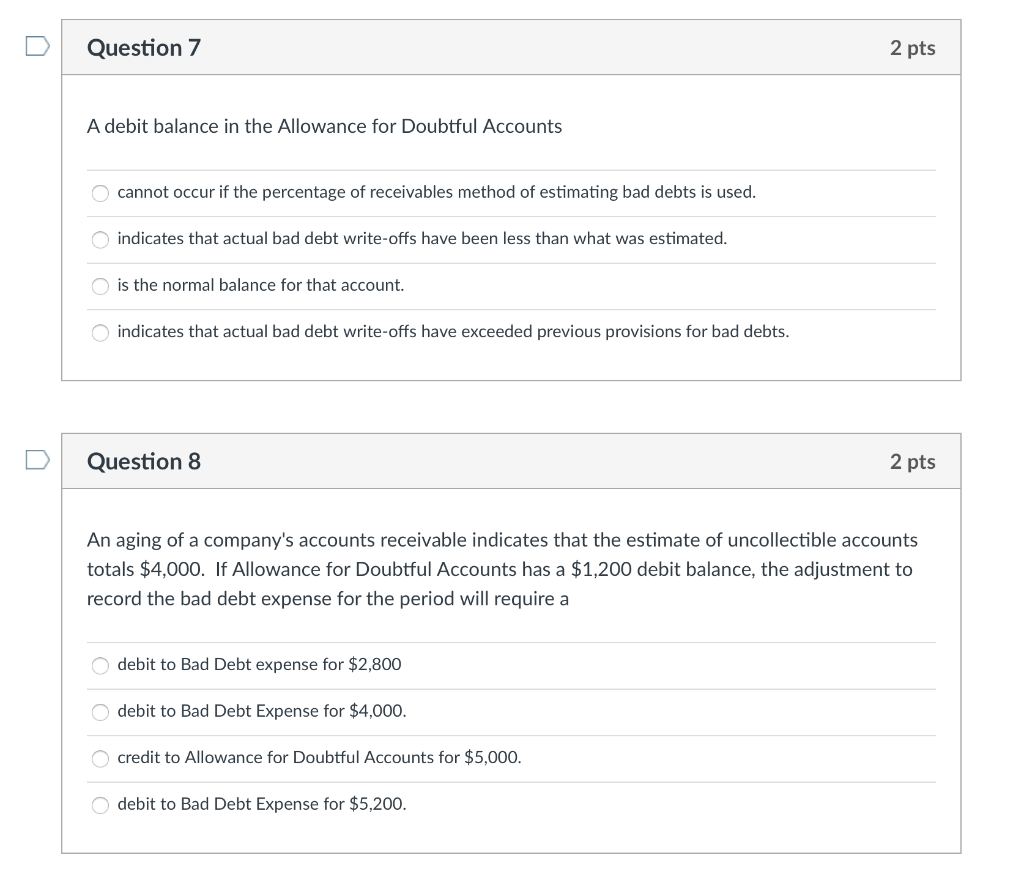The image size is (1024, 885).
Task: Click the '2 pts' label on Question 7
Action: pos(913,47)
